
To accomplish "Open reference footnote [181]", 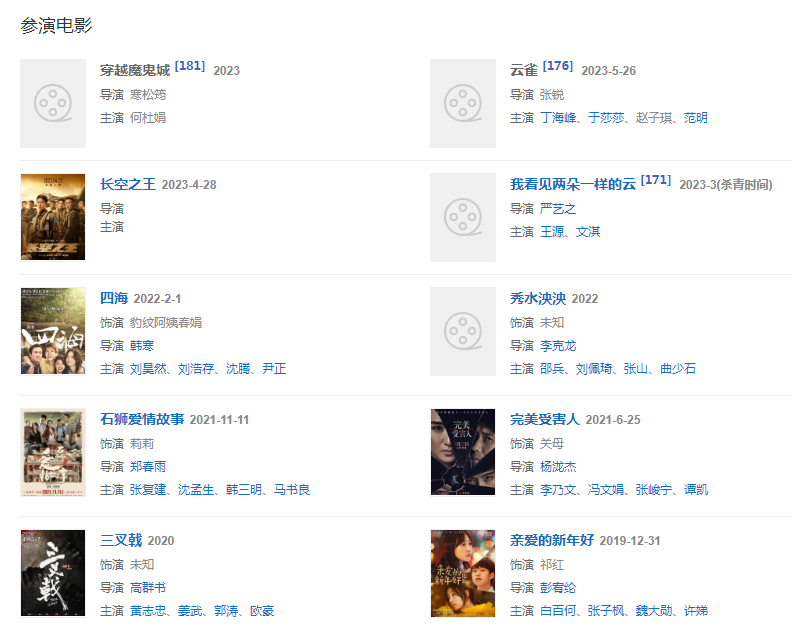I will [190, 66].
